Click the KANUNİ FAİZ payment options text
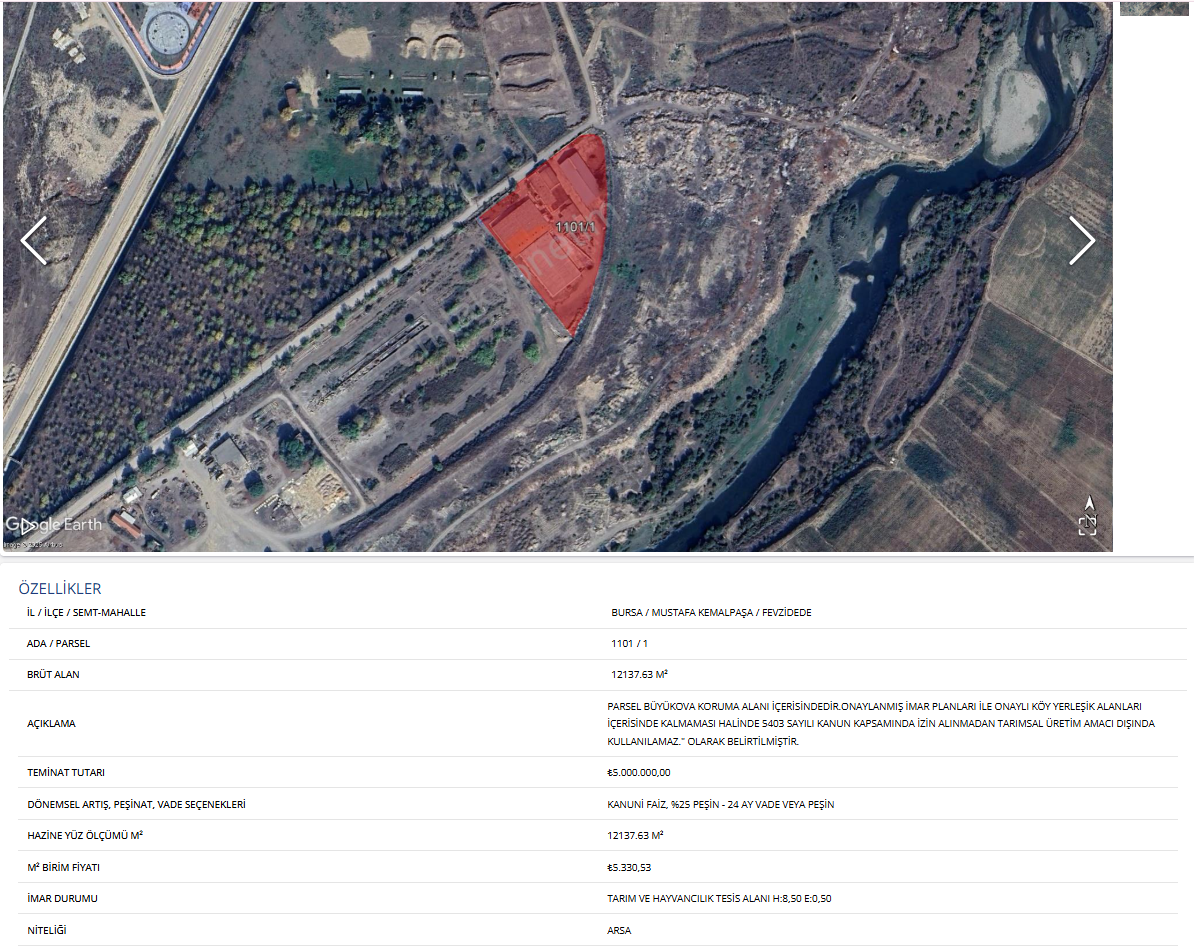This screenshot has height=947, width=1194. [x=720, y=805]
